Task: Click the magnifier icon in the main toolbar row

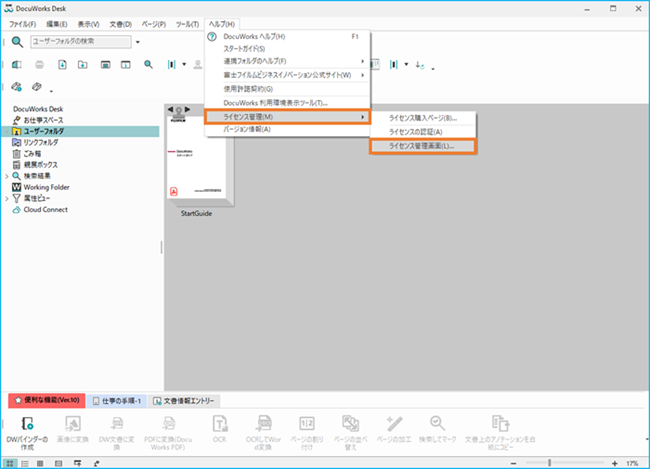Action: [x=148, y=64]
